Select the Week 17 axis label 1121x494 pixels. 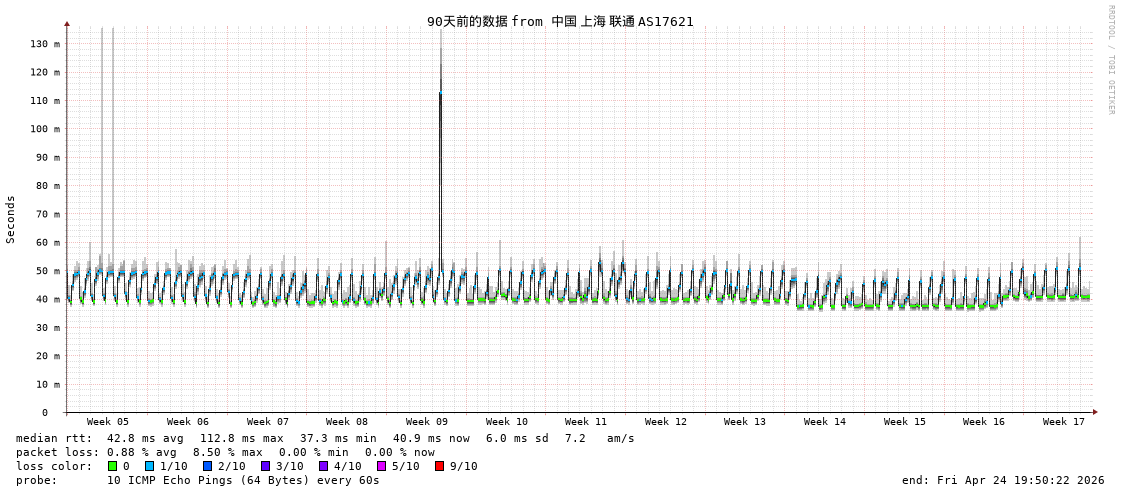click(1064, 422)
